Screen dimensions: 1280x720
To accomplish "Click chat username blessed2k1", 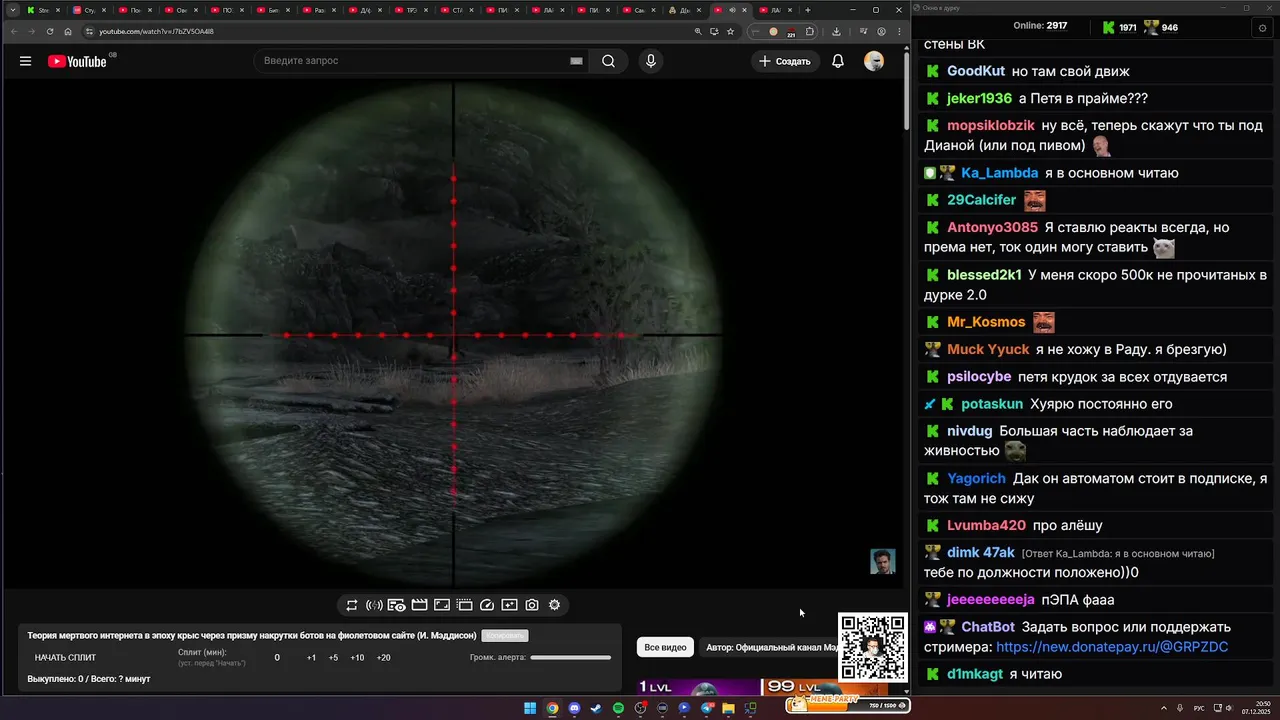I will pyautogui.click(x=984, y=275).
